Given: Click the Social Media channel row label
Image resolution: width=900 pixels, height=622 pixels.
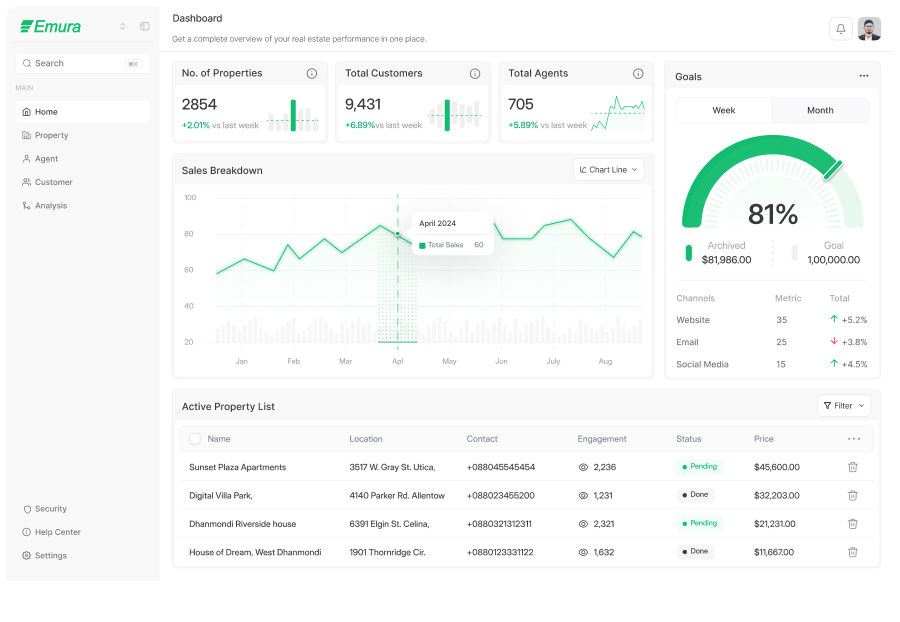Looking at the screenshot, I should pyautogui.click(x=702, y=364).
